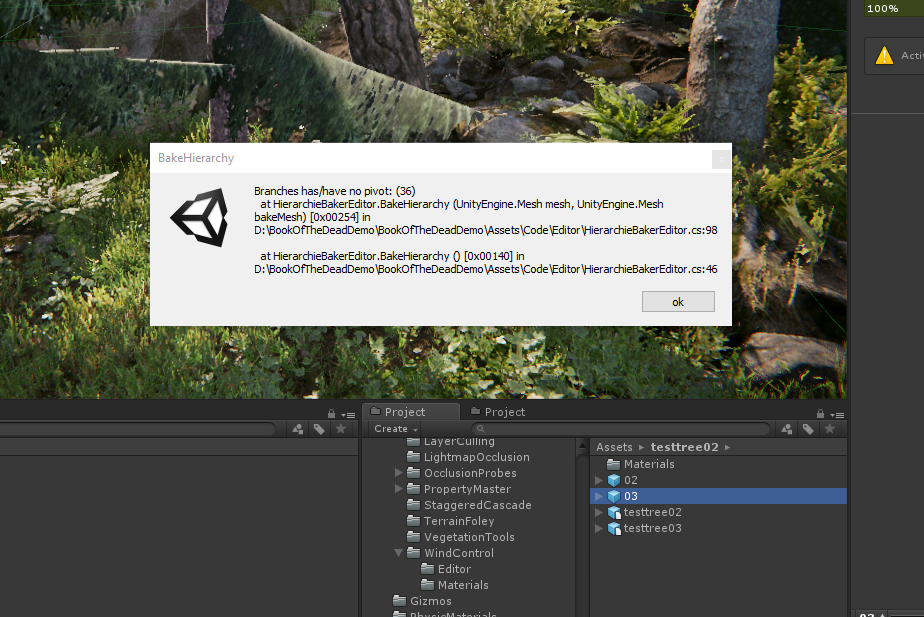Switch to the rightmost Project tab
Screen dimensions: 924x617
tap(504, 411)
